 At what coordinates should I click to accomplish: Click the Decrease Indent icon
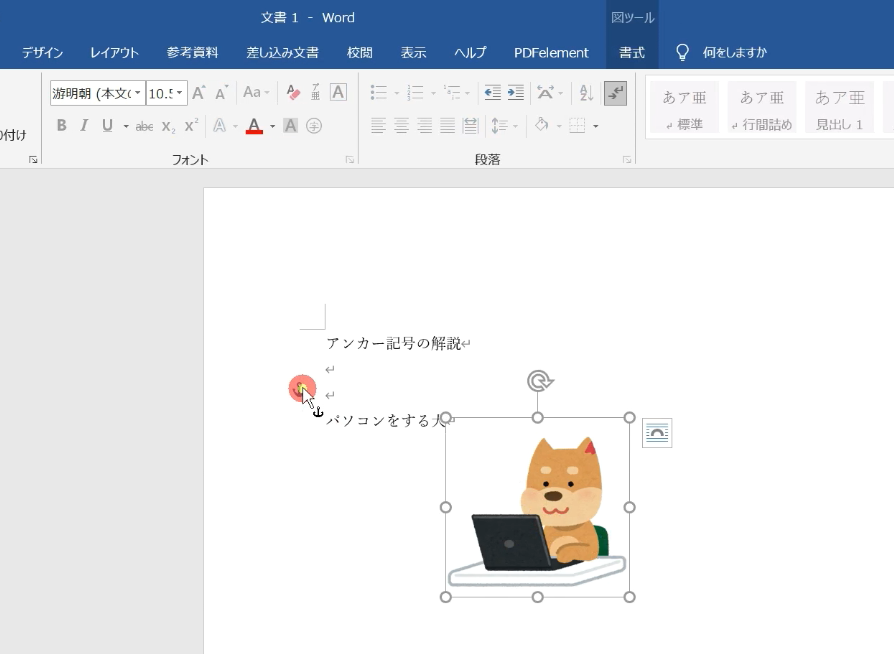click(x=493, y=93)
